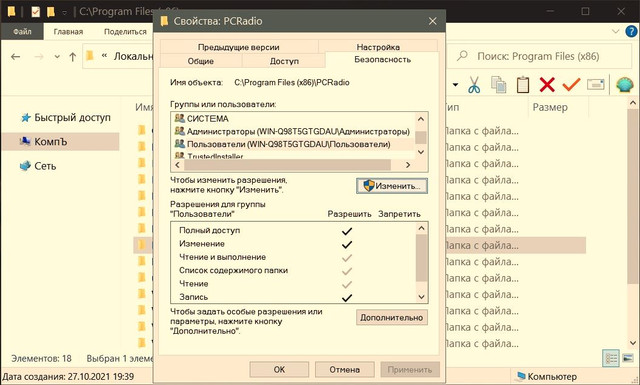The height and width of the screenshot is (385, 640).
Task: Switch to the Настройка tab
Action: click(x=378, y=47)
